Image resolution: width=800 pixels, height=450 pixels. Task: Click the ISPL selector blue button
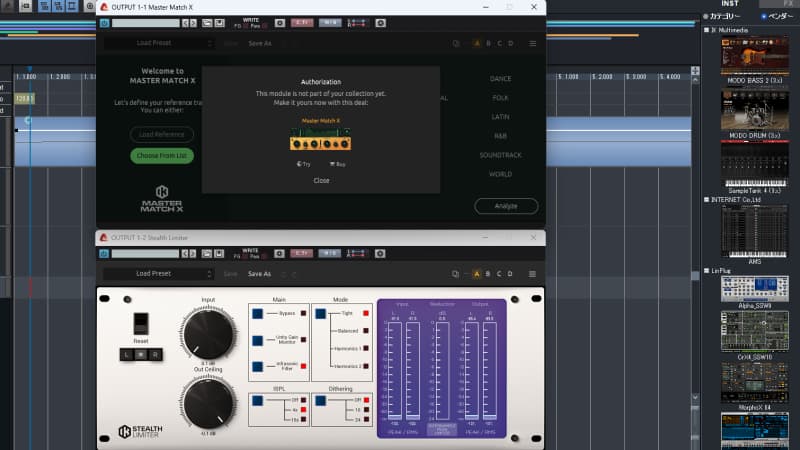point(258,401)
